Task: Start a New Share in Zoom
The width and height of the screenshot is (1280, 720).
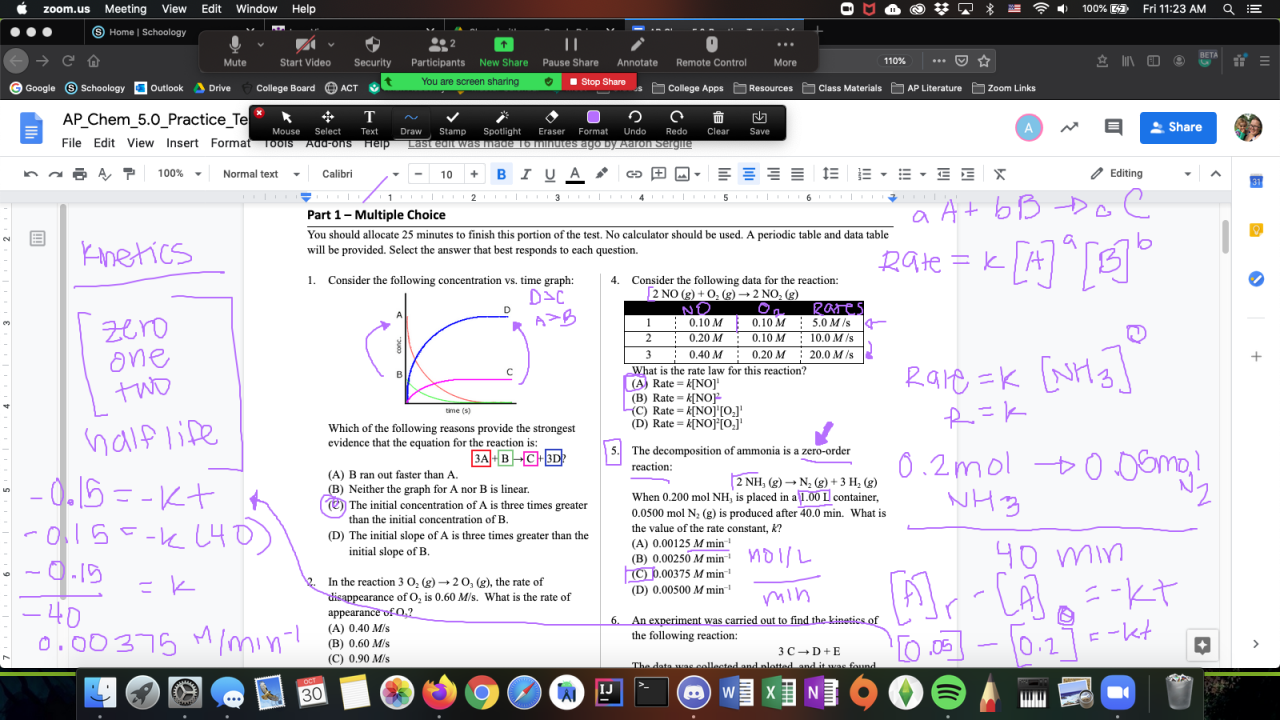Action: point(504,51)
